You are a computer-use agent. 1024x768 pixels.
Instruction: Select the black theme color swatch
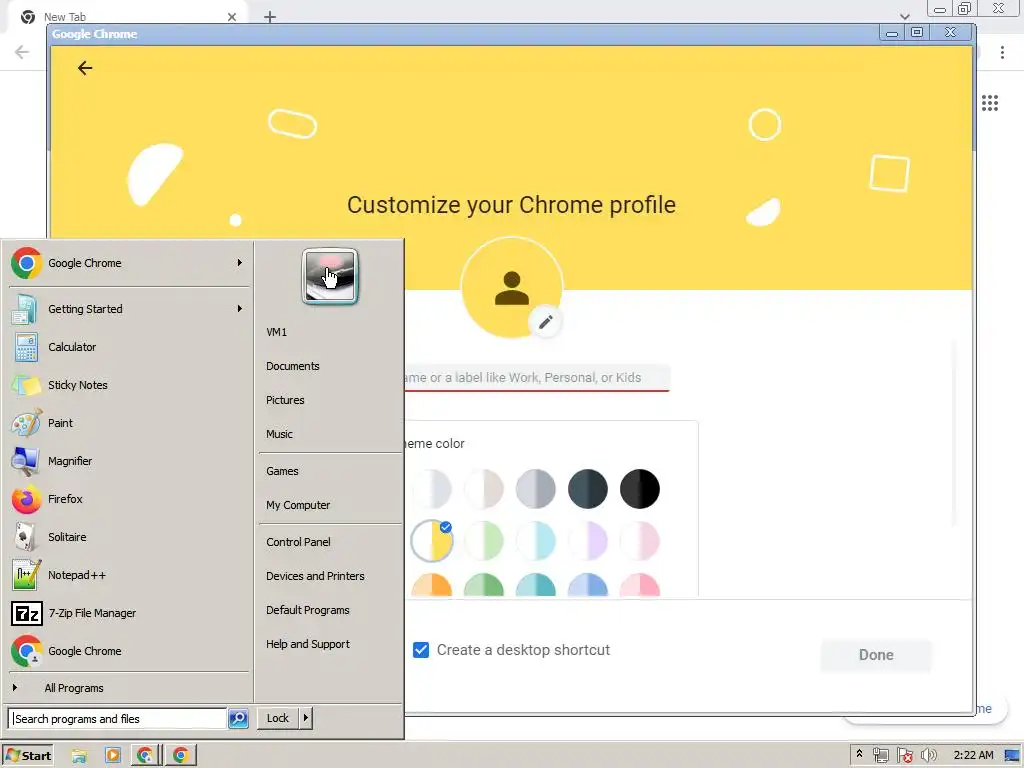[x=639, y=488]
